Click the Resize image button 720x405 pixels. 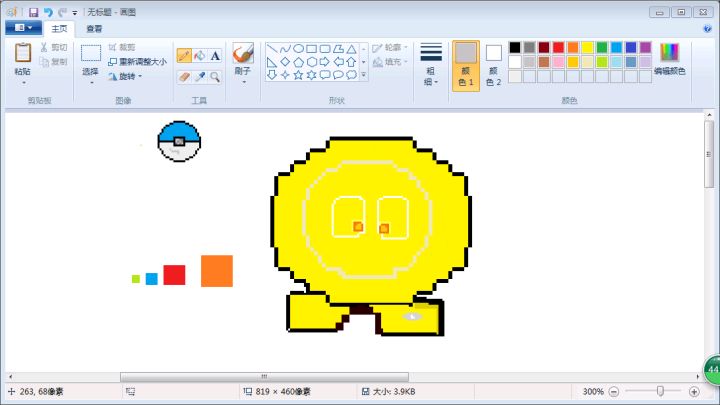(x=137, y=62)
